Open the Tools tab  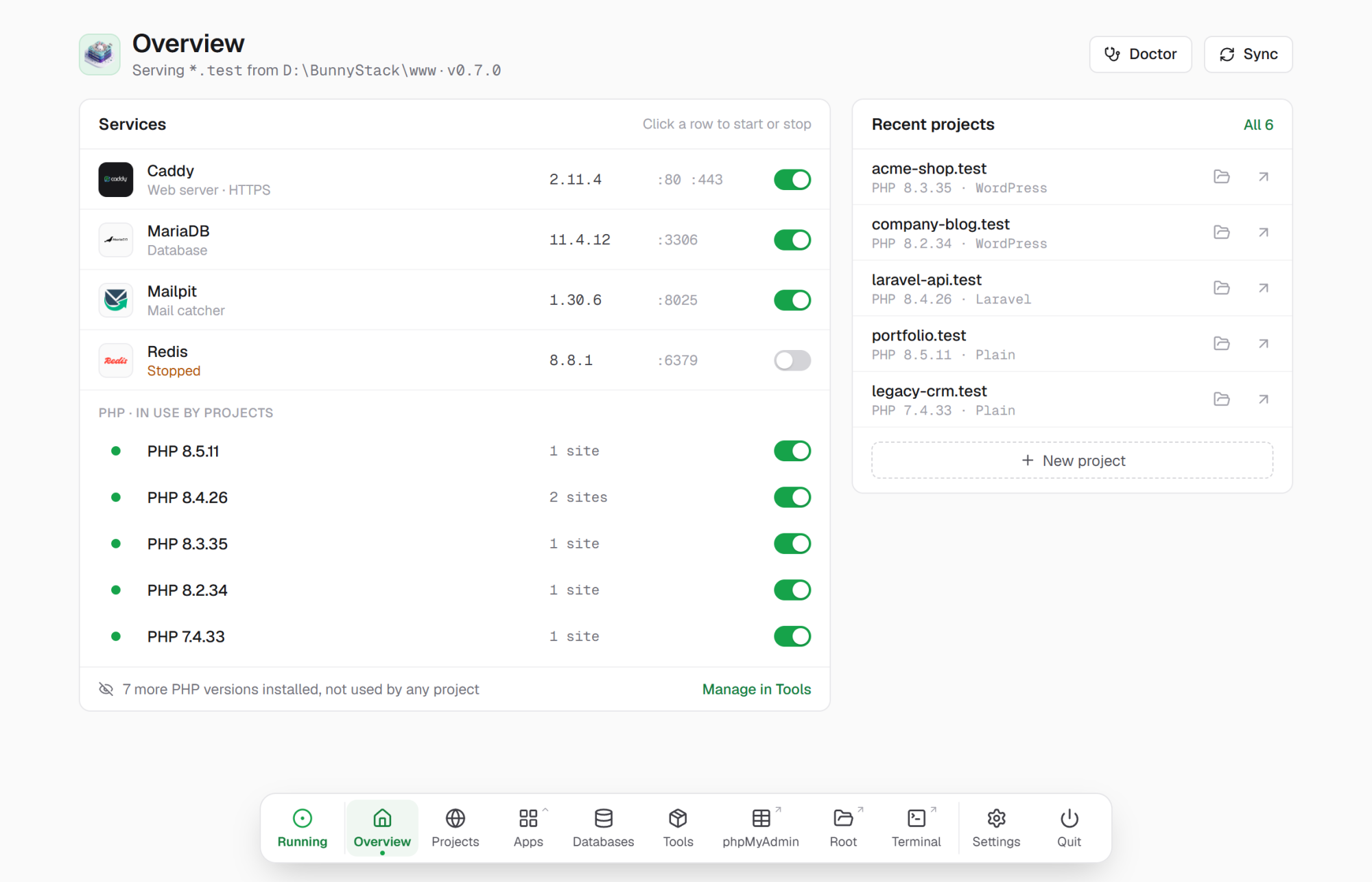(x=678, y=828)
